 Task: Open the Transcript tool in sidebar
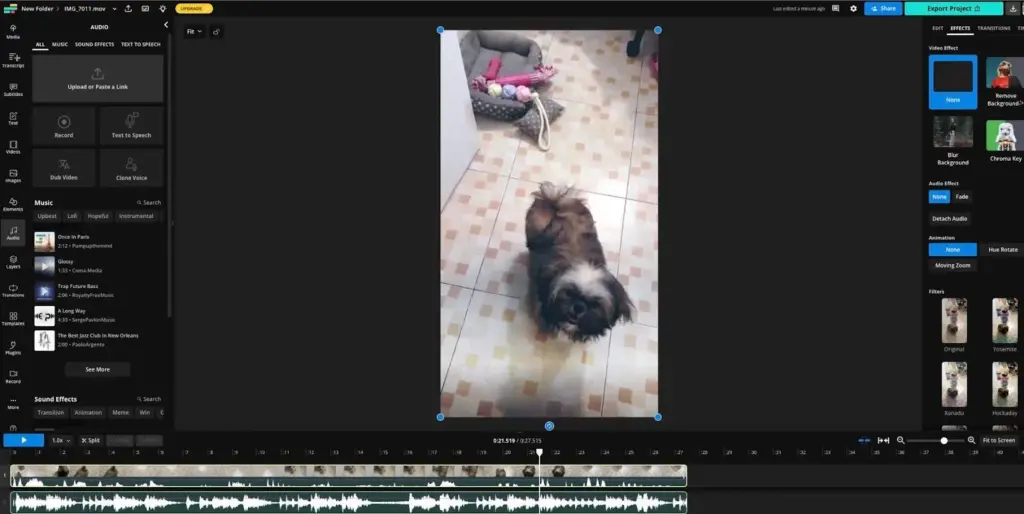click(x=13, y=60)
